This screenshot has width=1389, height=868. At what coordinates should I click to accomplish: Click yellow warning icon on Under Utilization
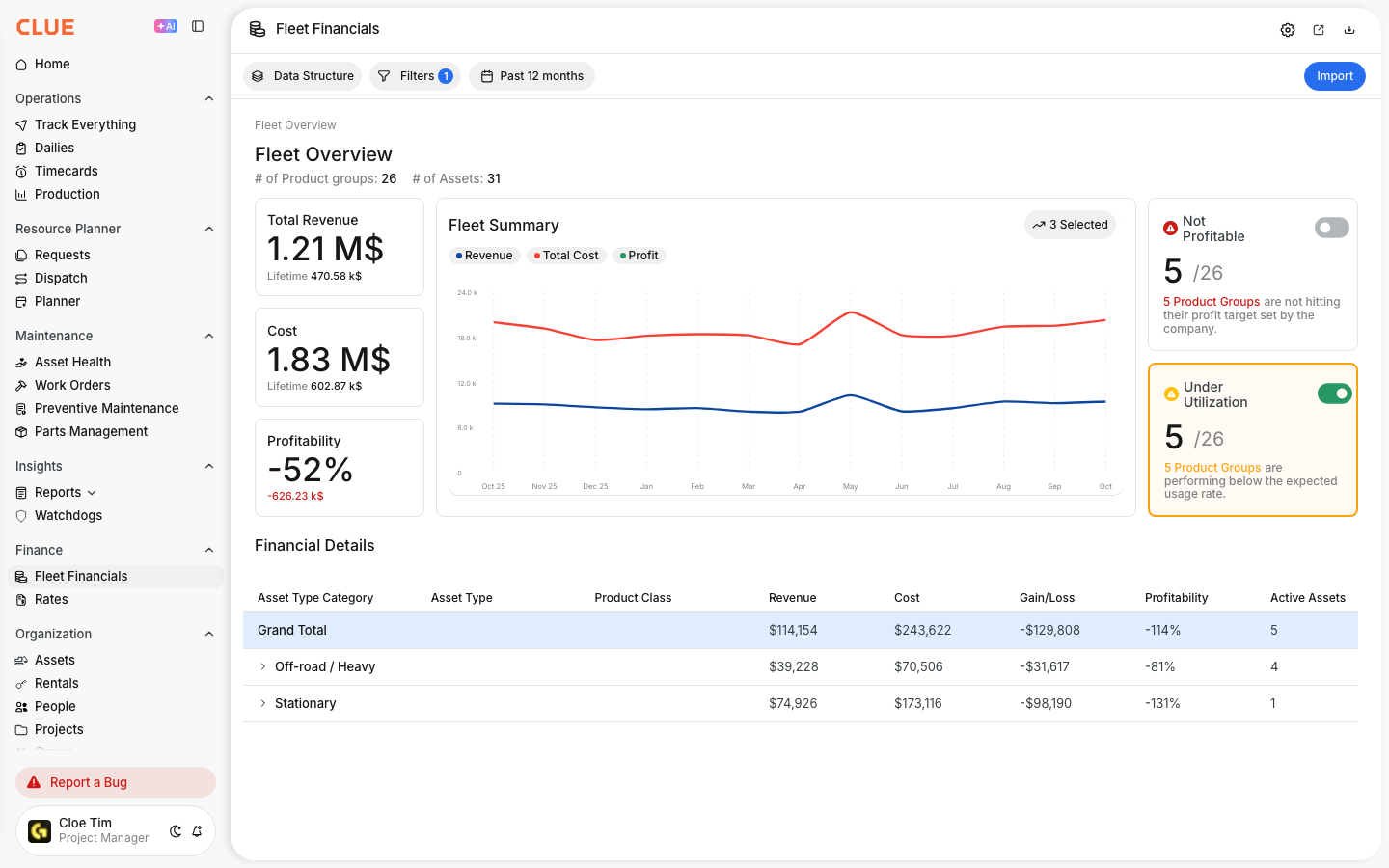pos(1171,394)
